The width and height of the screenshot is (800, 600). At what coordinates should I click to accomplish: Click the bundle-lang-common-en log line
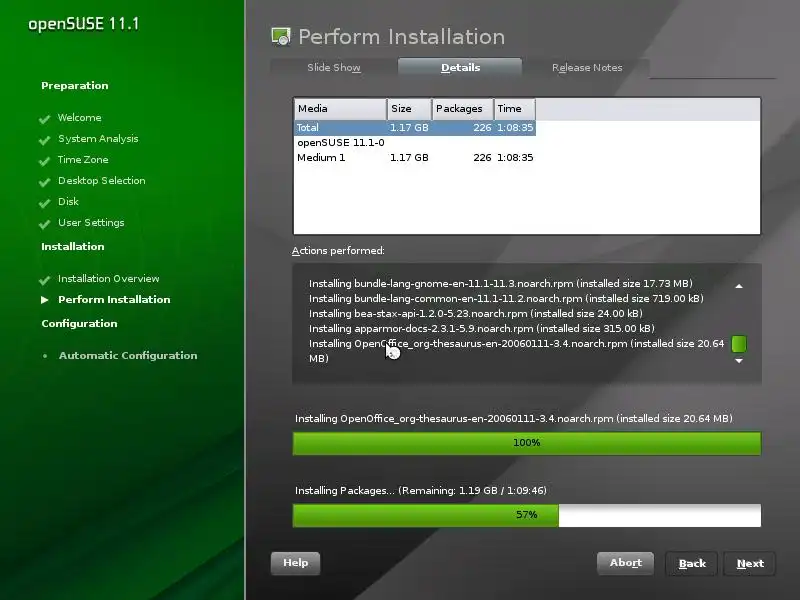point(506,298)
